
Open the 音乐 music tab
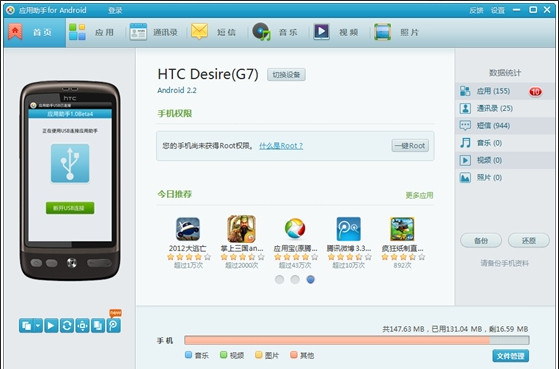pos(275,32)
